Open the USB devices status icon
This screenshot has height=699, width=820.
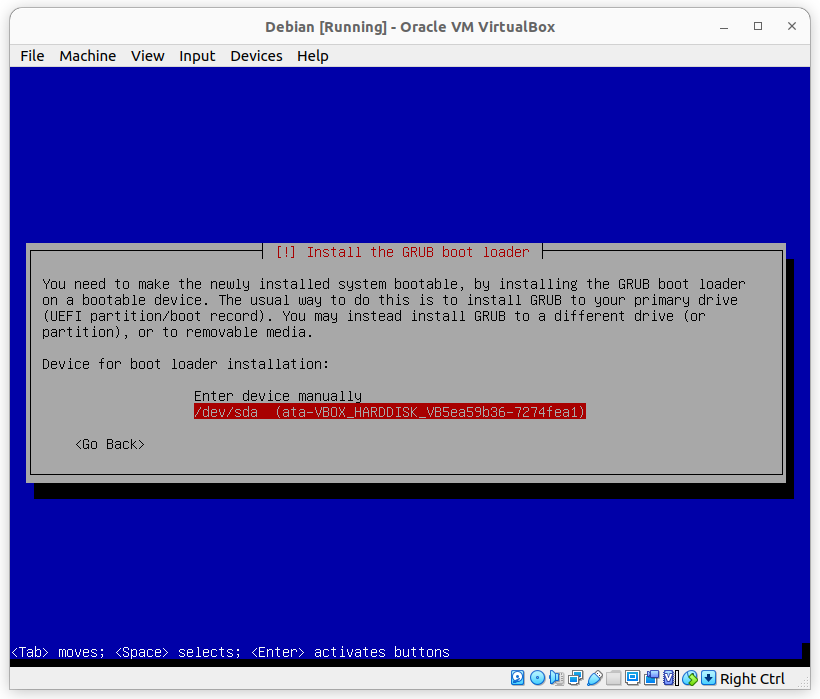point(594,678)
